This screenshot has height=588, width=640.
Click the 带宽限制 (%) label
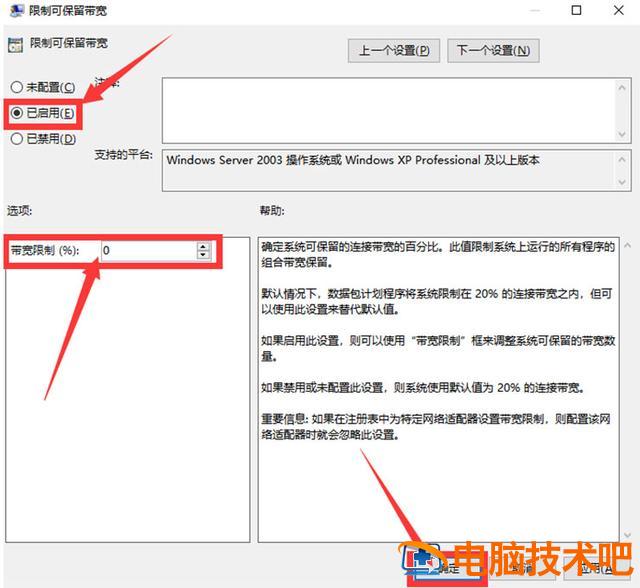pyautogui.click(x=44, y=250)
